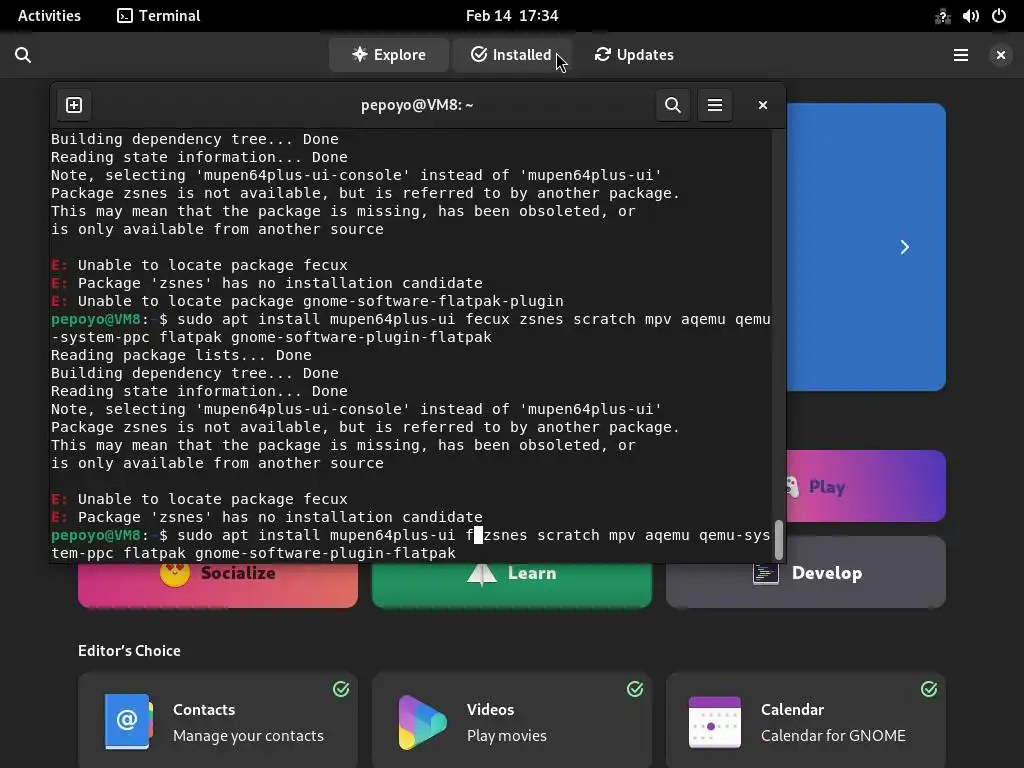Open the Activities overview
Screen dimensions: 1024x768
(x=49, y=16)
